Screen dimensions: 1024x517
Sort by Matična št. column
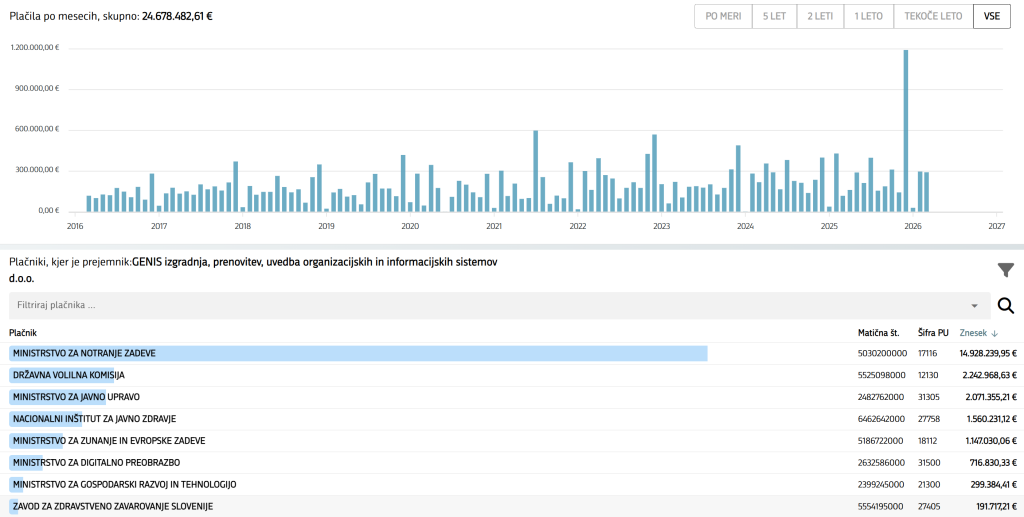tap(879, 332)
